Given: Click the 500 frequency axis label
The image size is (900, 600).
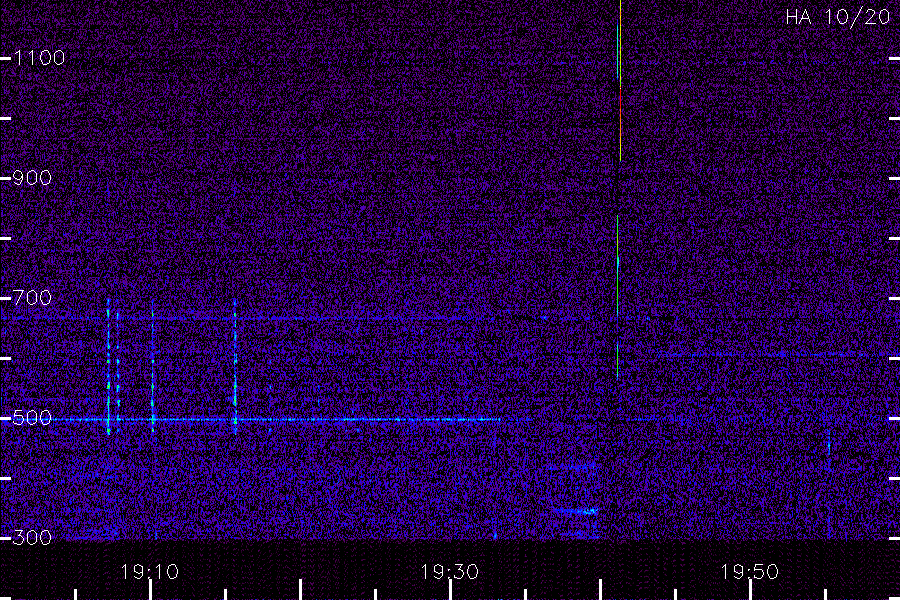Looking at the screenshot, I should (x=32, y=417).
